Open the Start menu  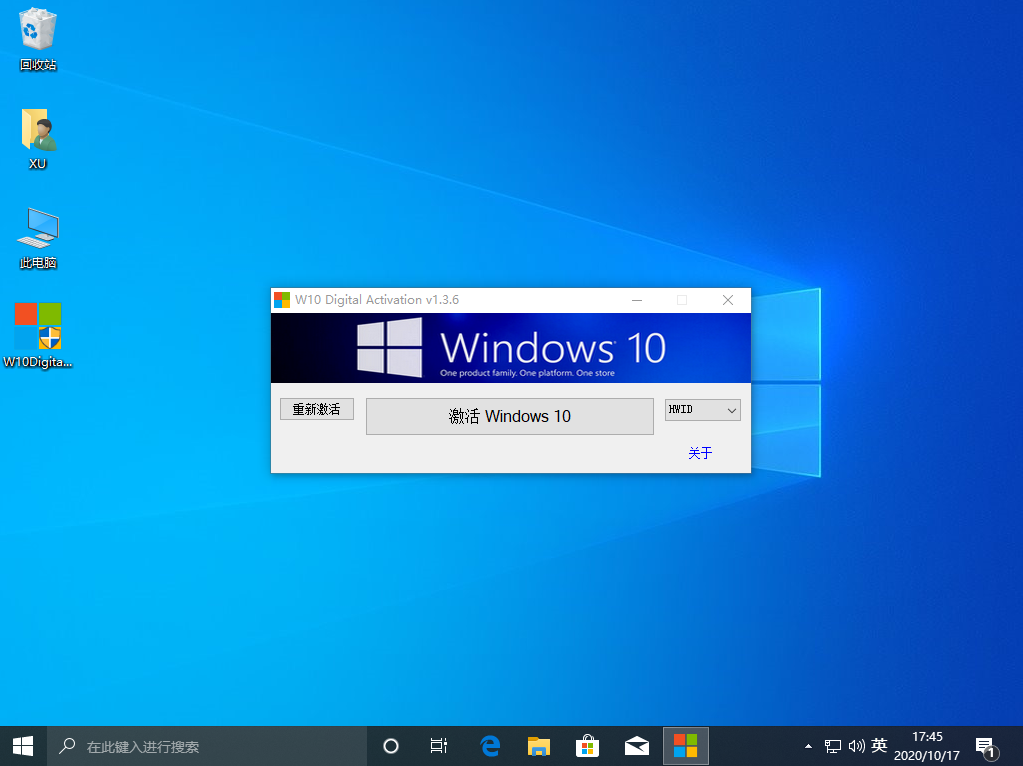point(21,745)
